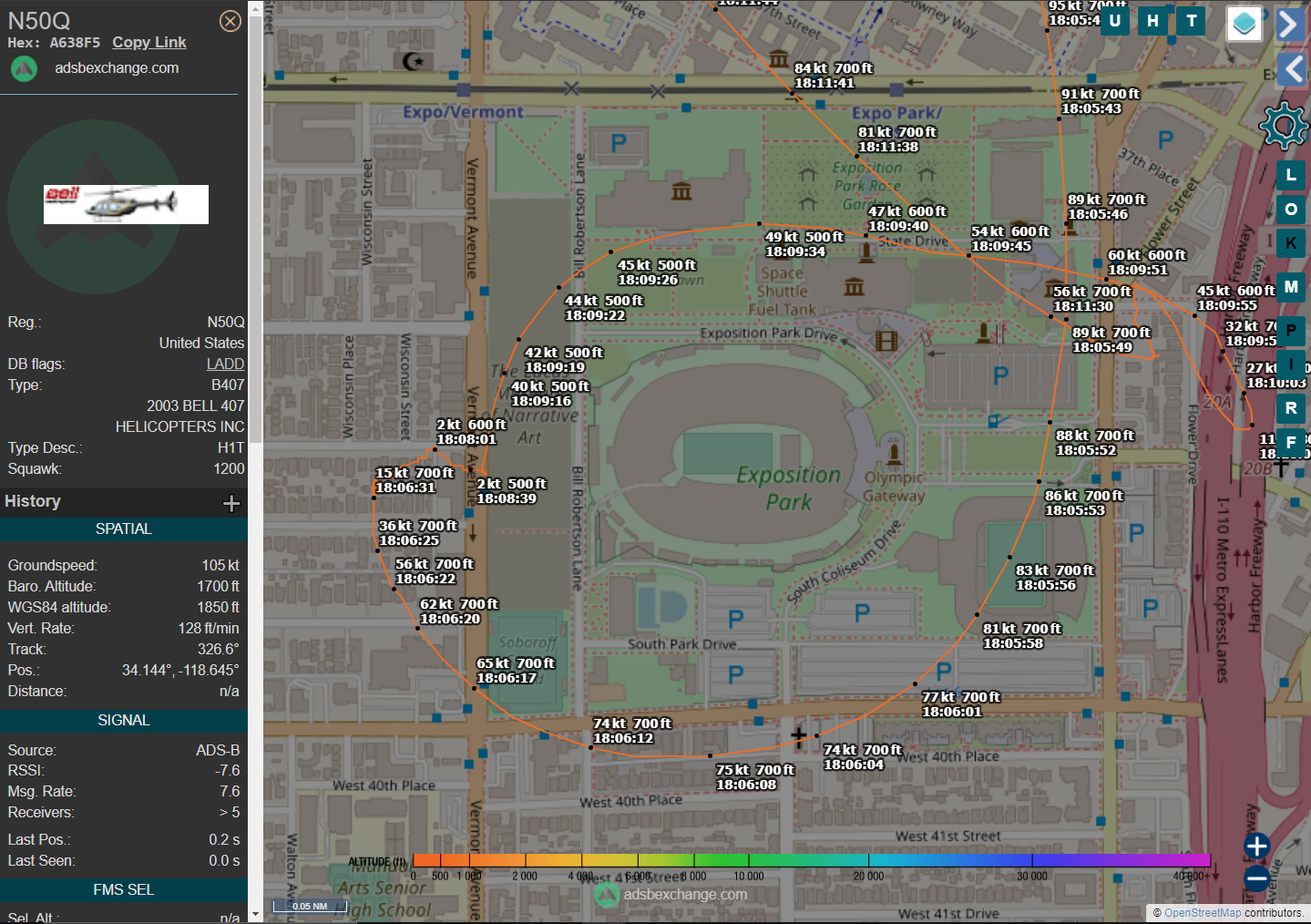Screen dimensions: 1311x924
Task: Click the altitude color legend bar
Action: pos(812,860)
